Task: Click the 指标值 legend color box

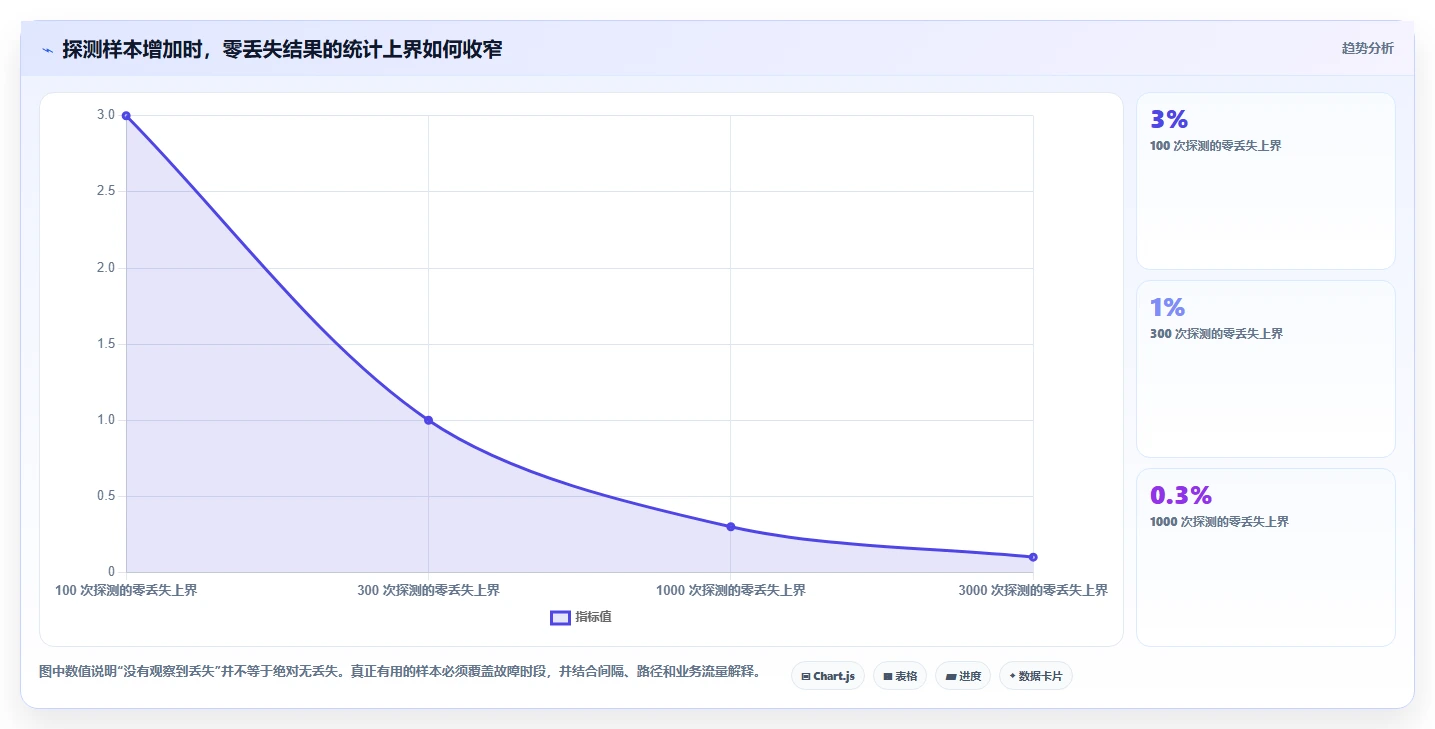Action: [x=560, y=618]
